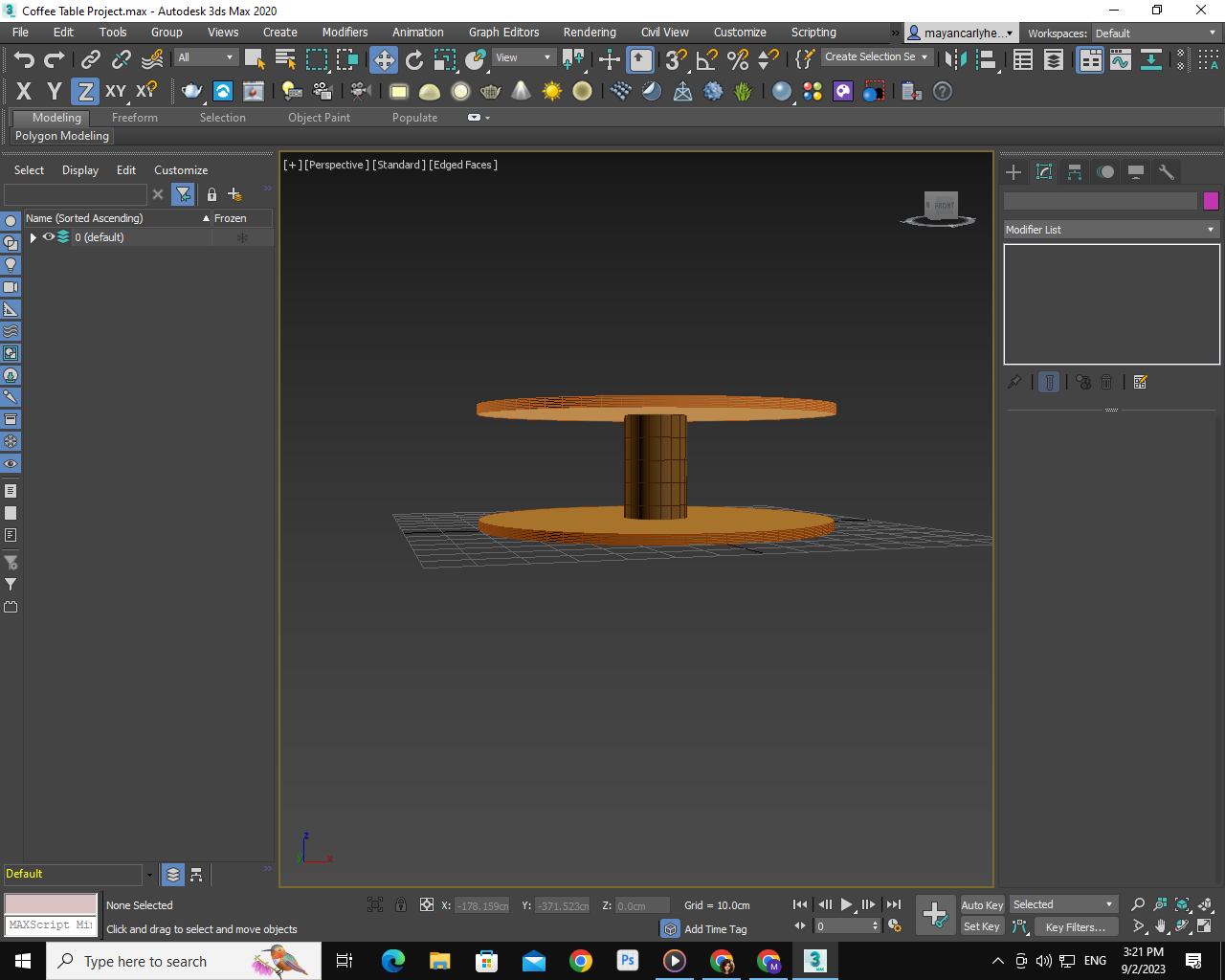
Task: Click the teapot render setup icon
Action: pyautogui.click(x=192, y=91)
